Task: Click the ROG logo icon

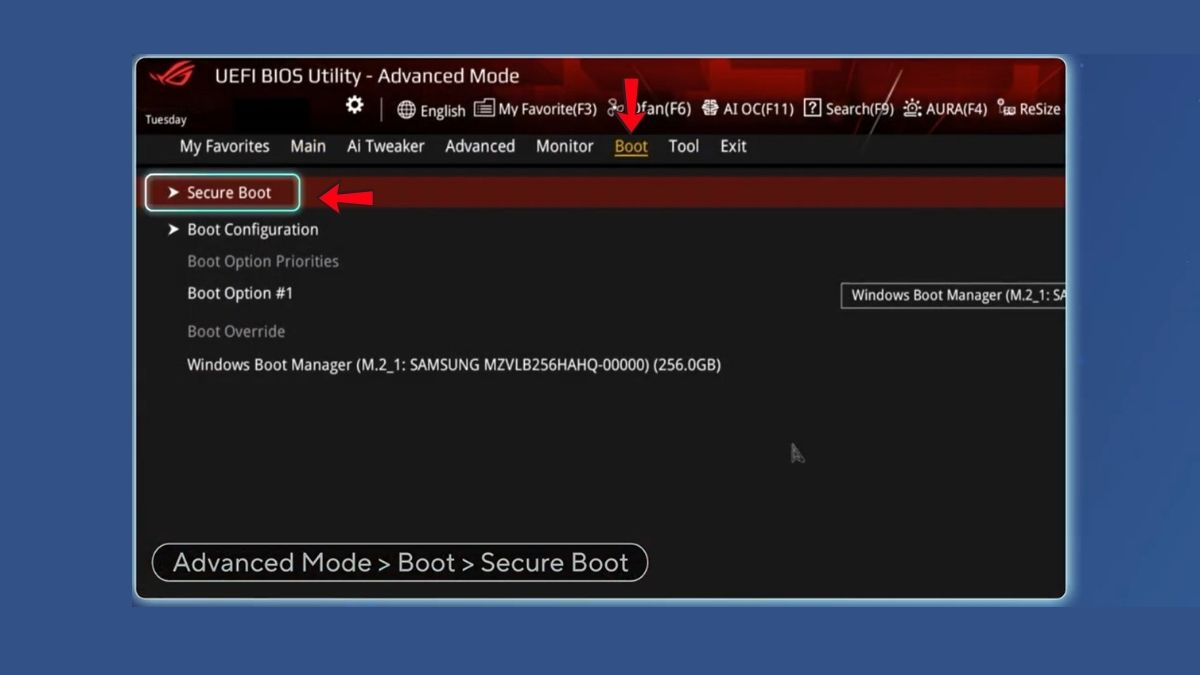Action: (x=171, y=76)
